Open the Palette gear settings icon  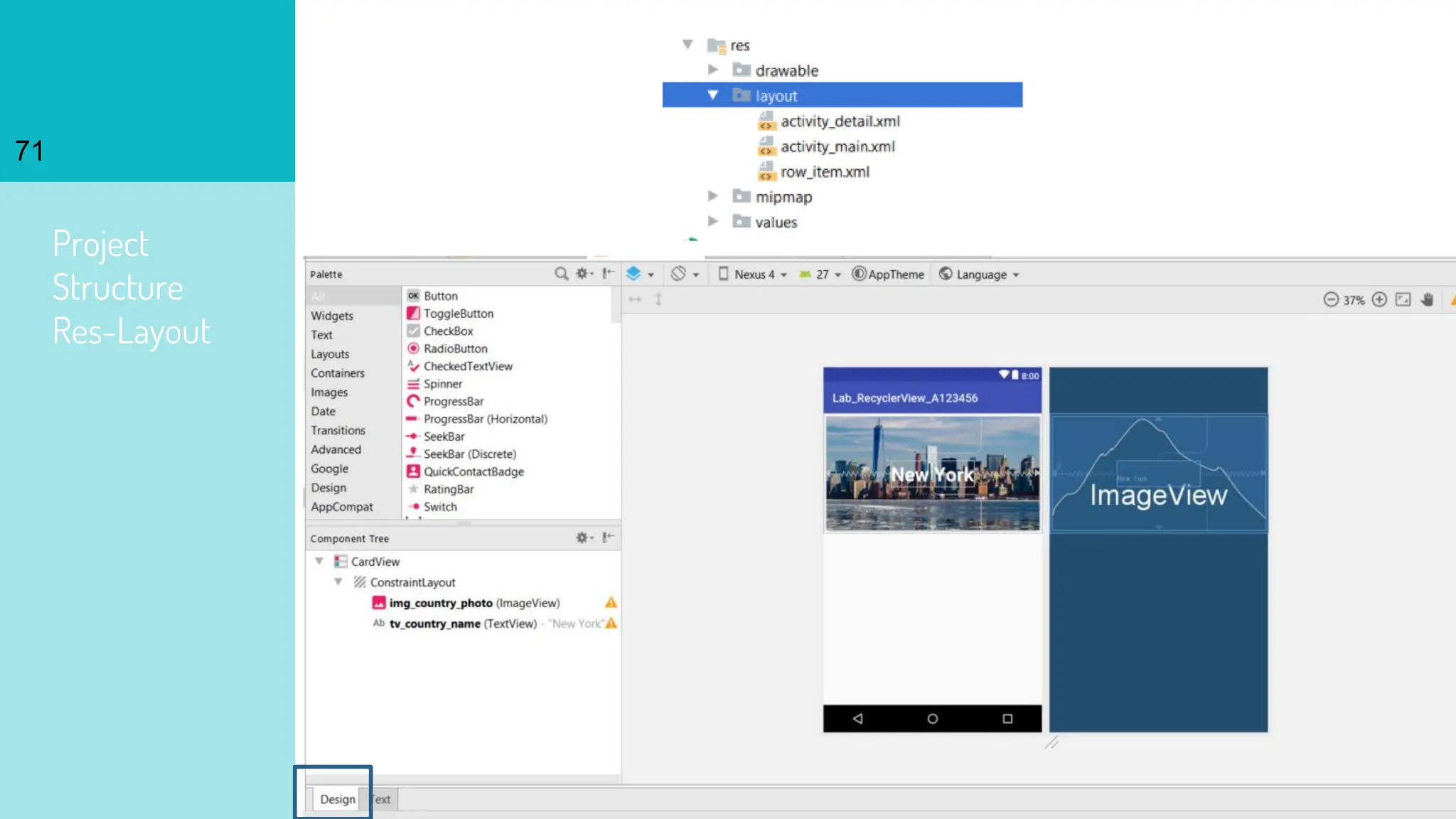click(x=583, y=274)
